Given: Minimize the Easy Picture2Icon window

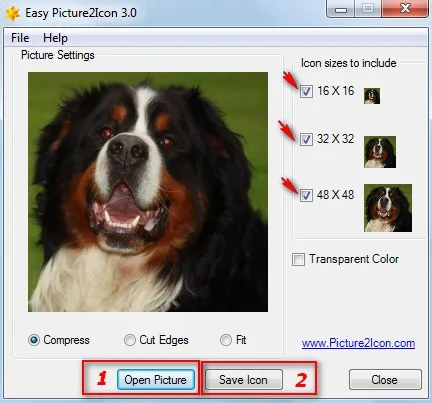Looking at the screenshot, I should (340, 9).
